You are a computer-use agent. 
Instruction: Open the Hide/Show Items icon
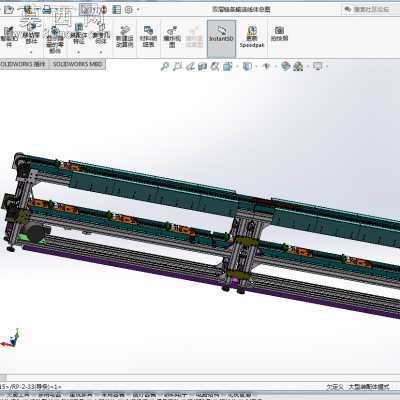coord(267,67)
